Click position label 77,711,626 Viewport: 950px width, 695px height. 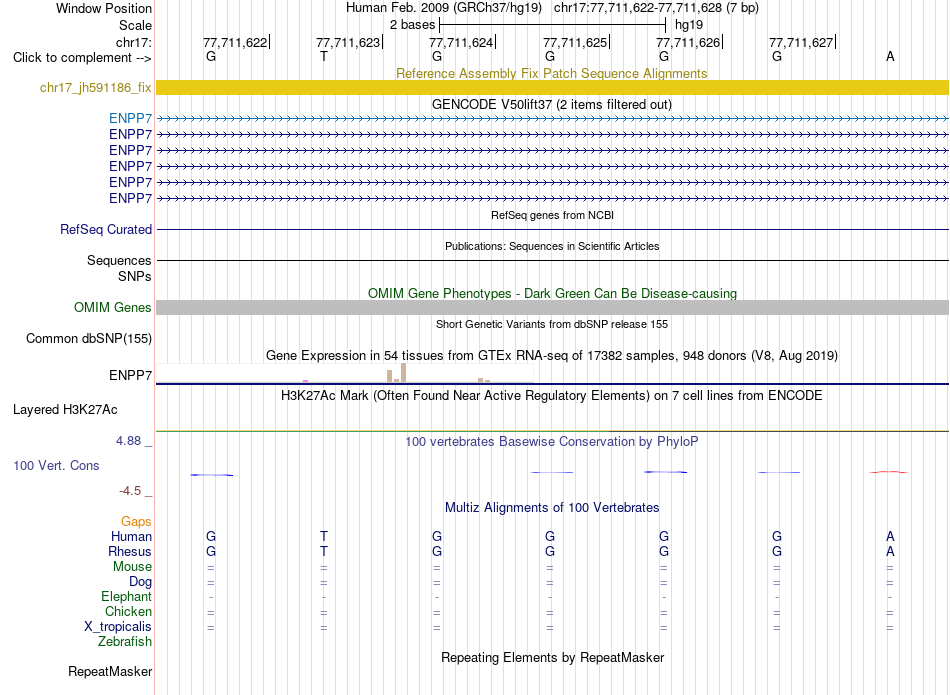[x=688, y=42]
